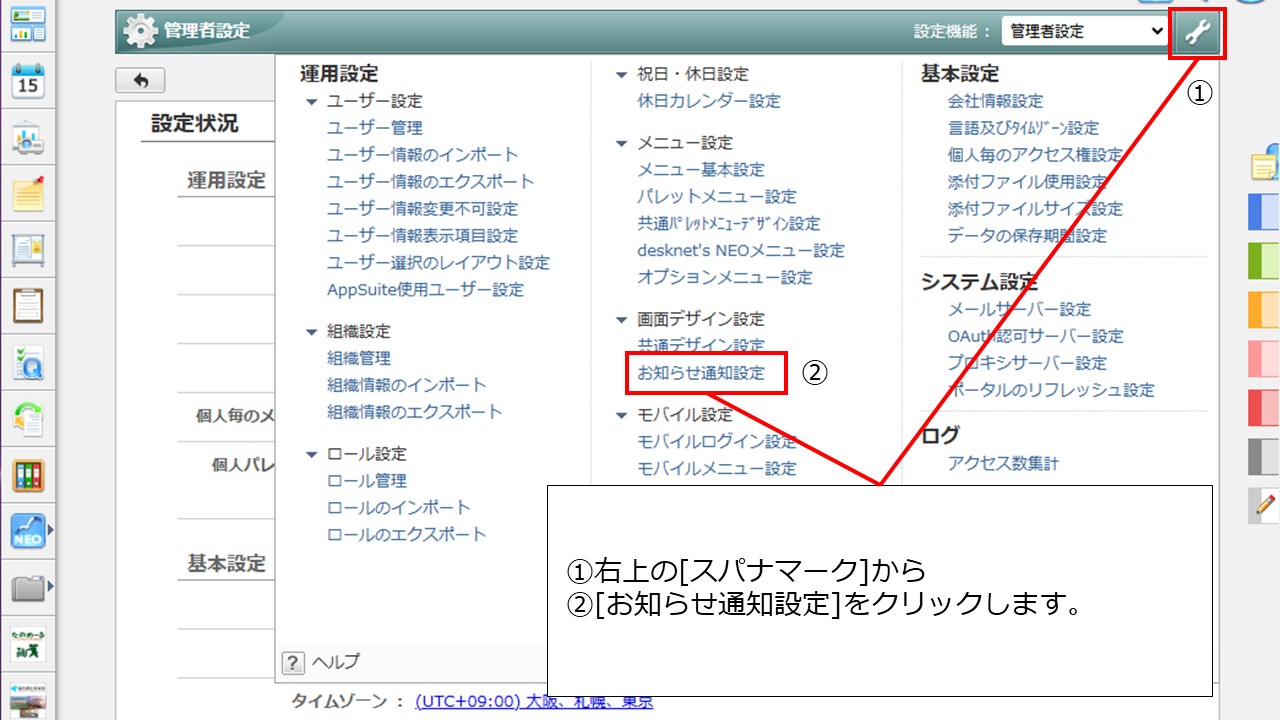
Task: Collapse the 祝日・休日設定 section
Action: point(622,75)
